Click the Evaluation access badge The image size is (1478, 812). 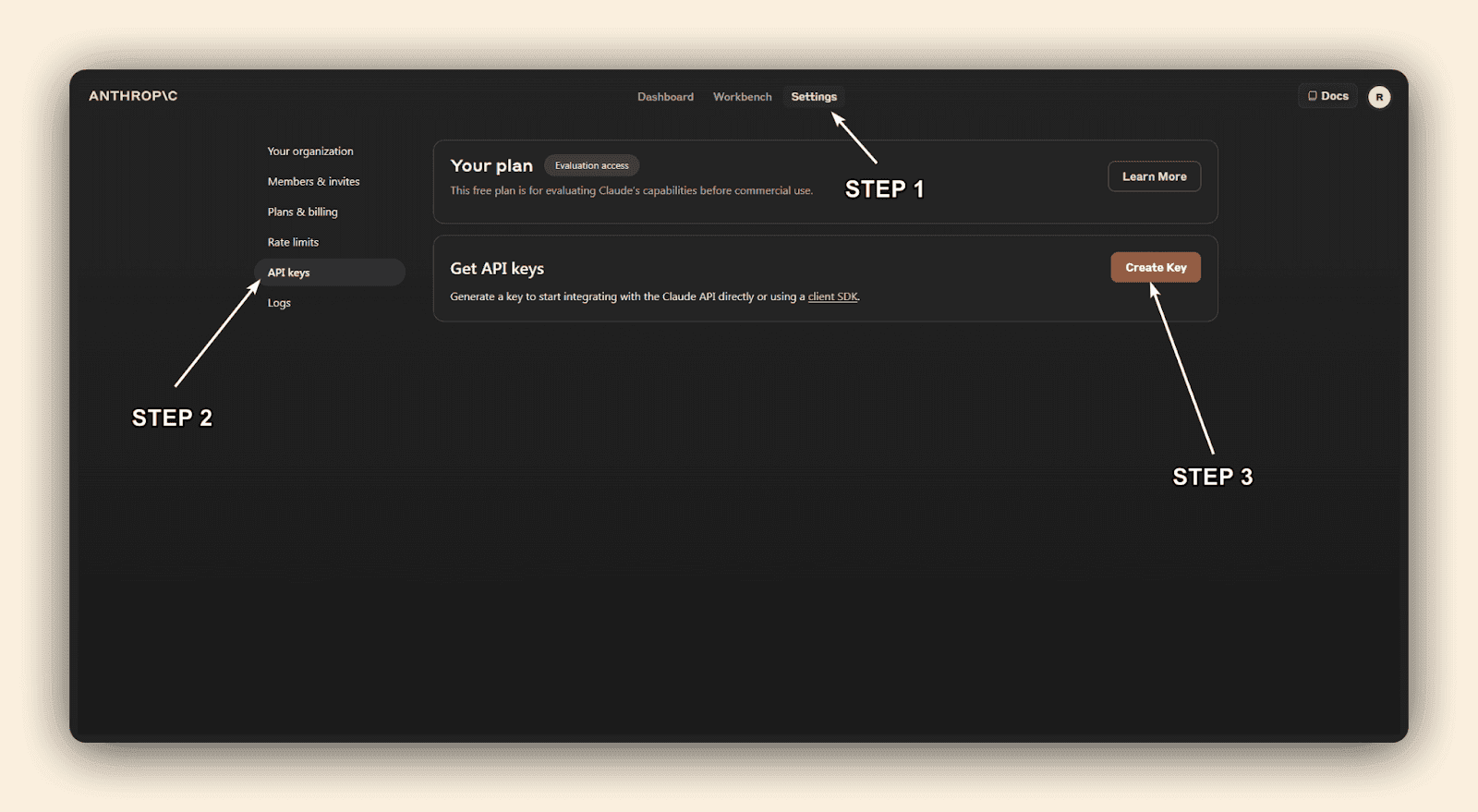point(591,166)
